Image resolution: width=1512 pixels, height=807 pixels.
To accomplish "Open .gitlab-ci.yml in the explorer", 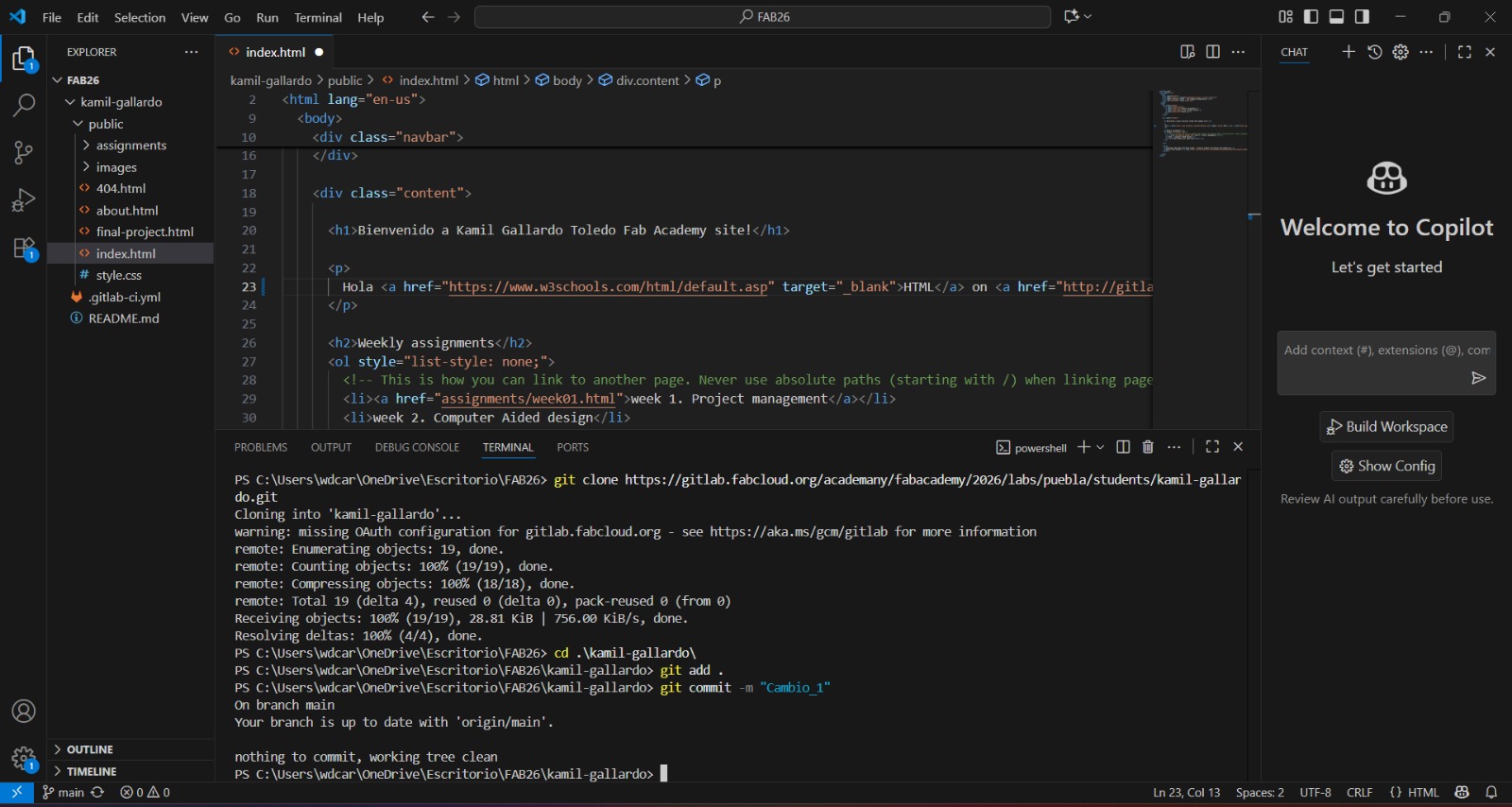I will click(125, 297).
